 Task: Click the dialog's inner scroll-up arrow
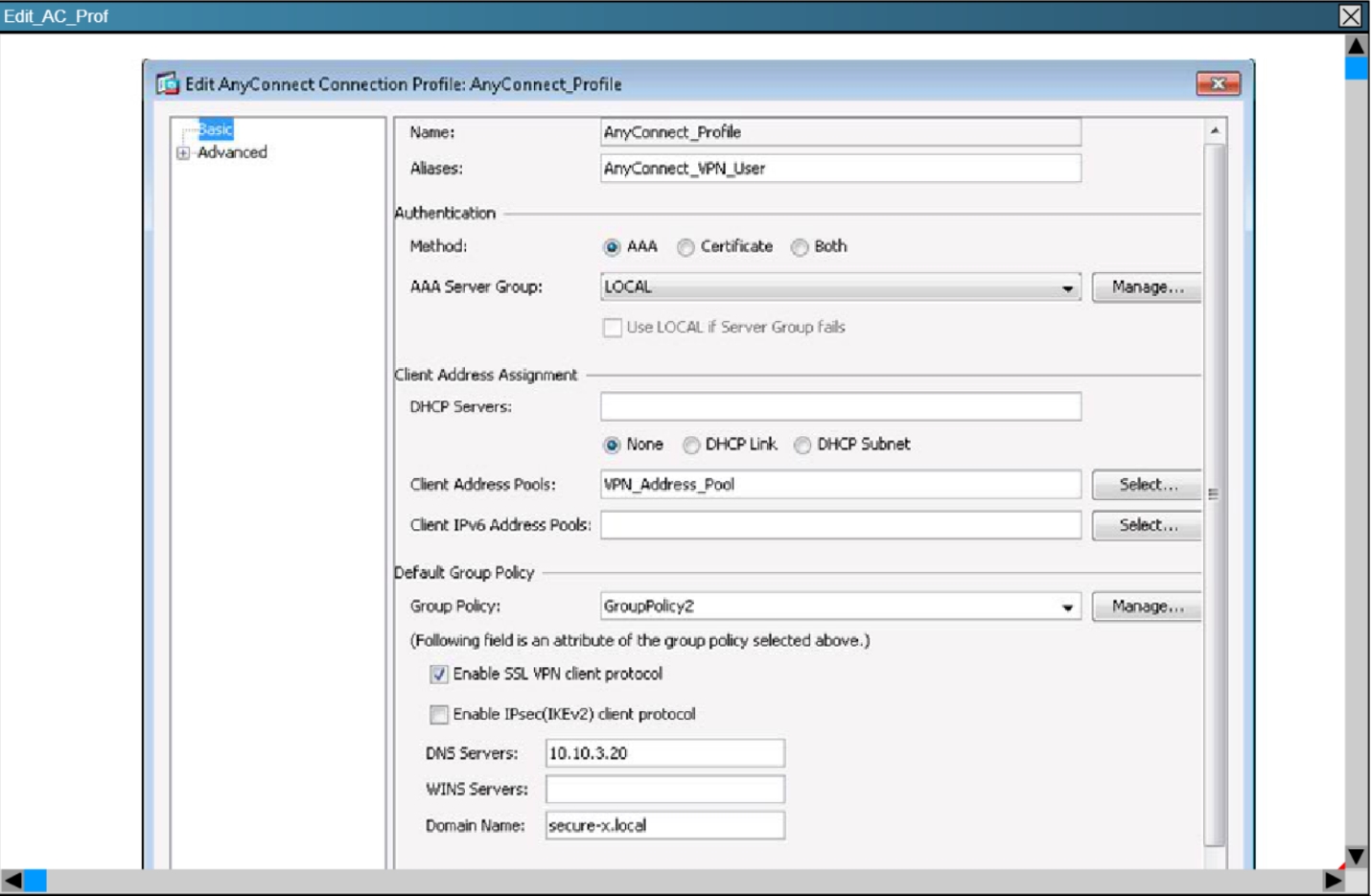(x=1215, y=130)
